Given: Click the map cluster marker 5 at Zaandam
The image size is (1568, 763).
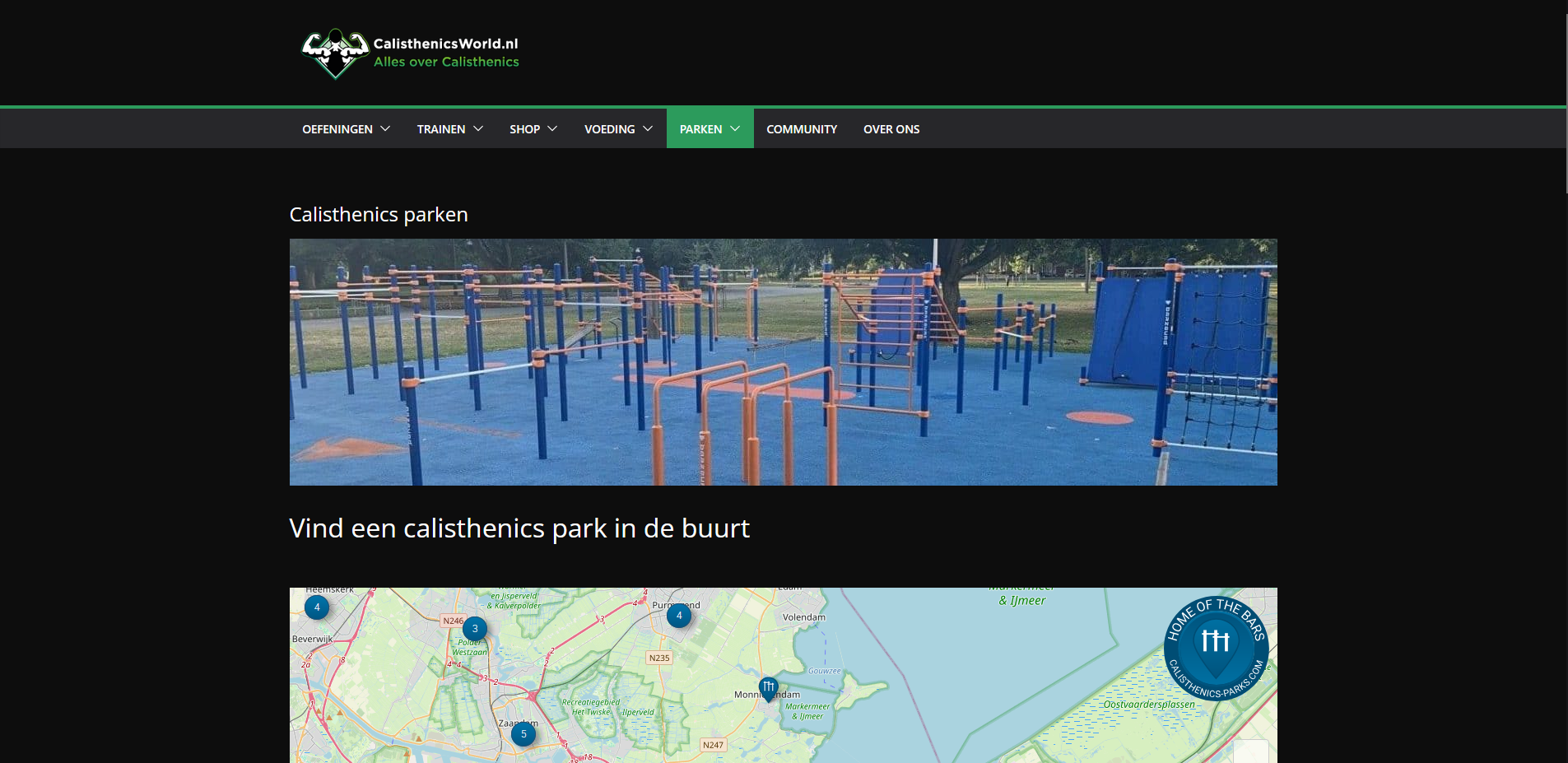Looking at the screenshot, I should (523, 734).
